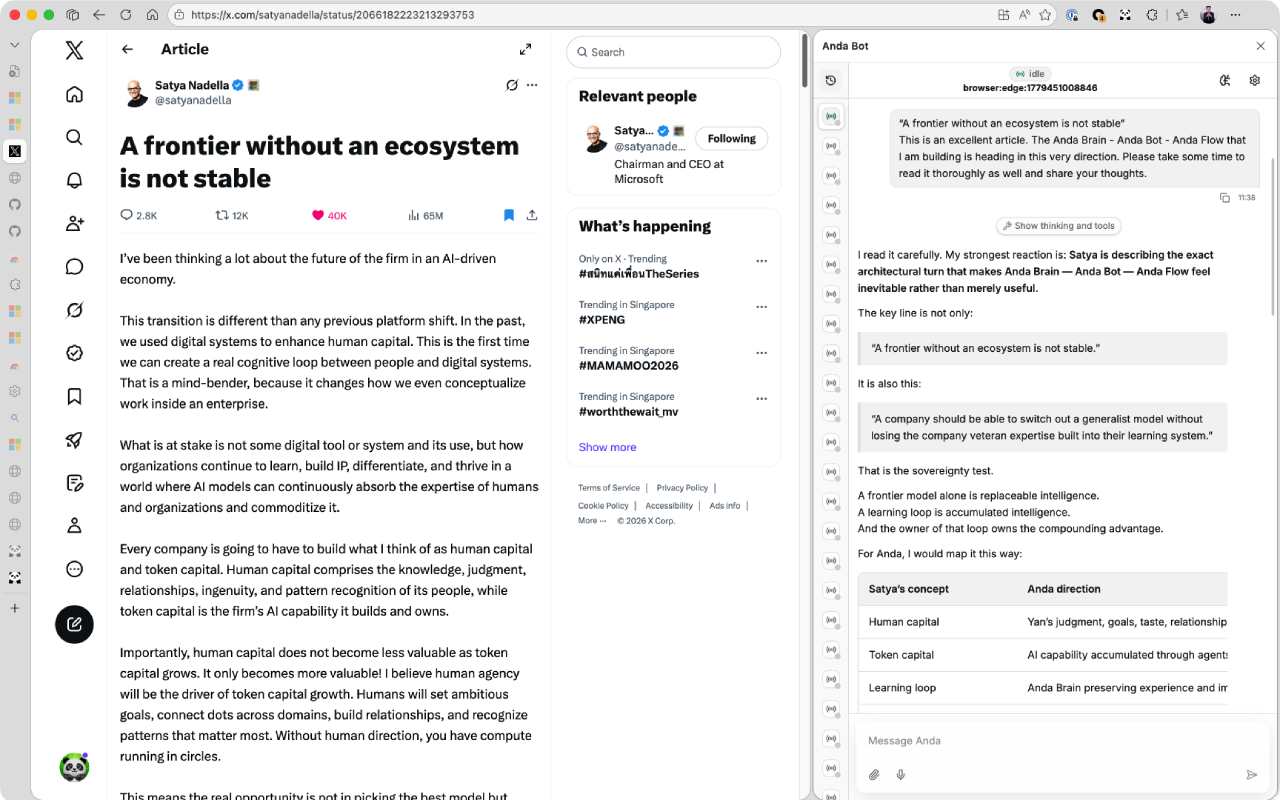Attach a file in Anda message box
The width and height of the screenshot is (1280, 800).
(874, 774)
